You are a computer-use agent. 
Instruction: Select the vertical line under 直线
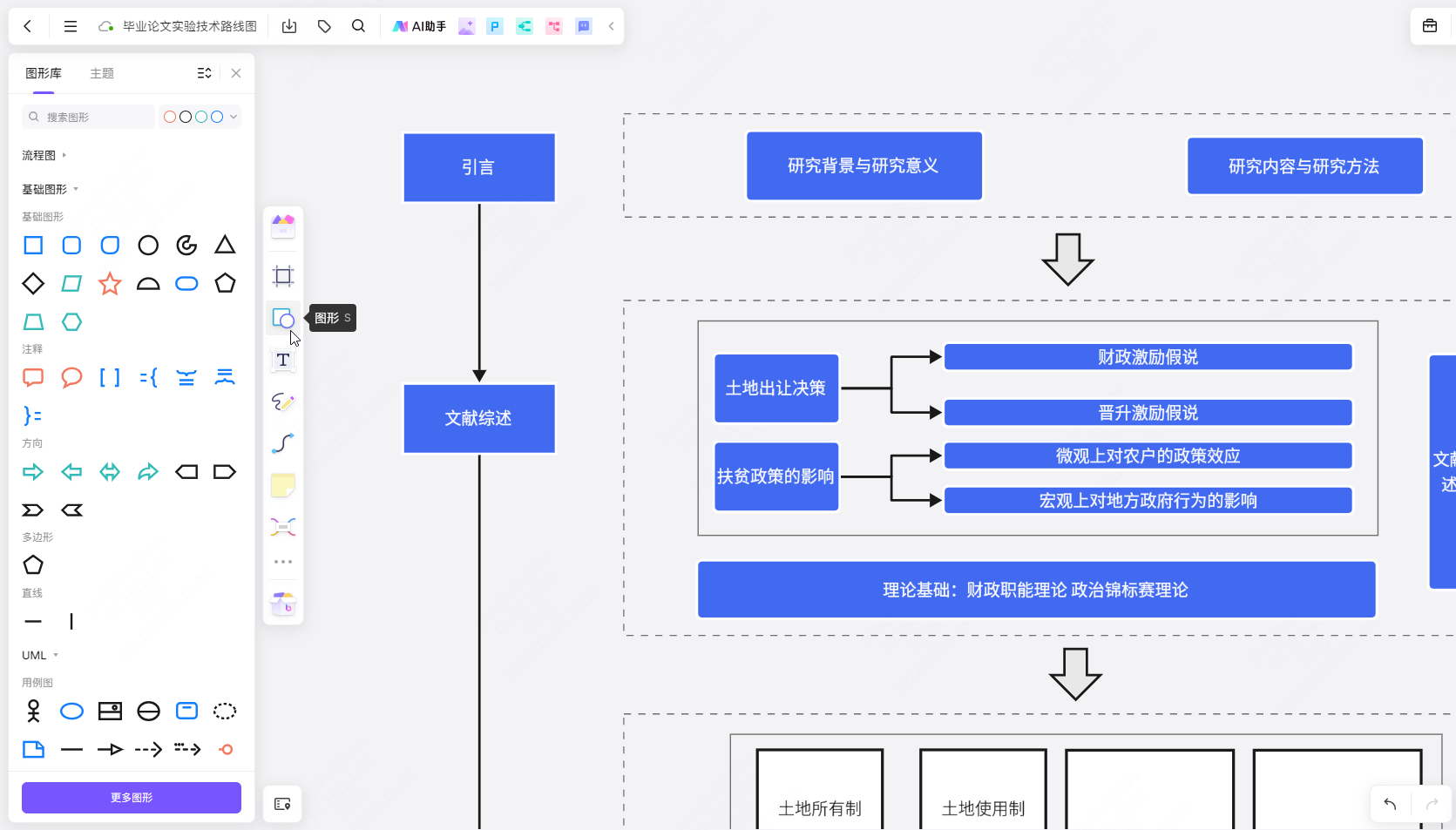click(x=71, y=622)
